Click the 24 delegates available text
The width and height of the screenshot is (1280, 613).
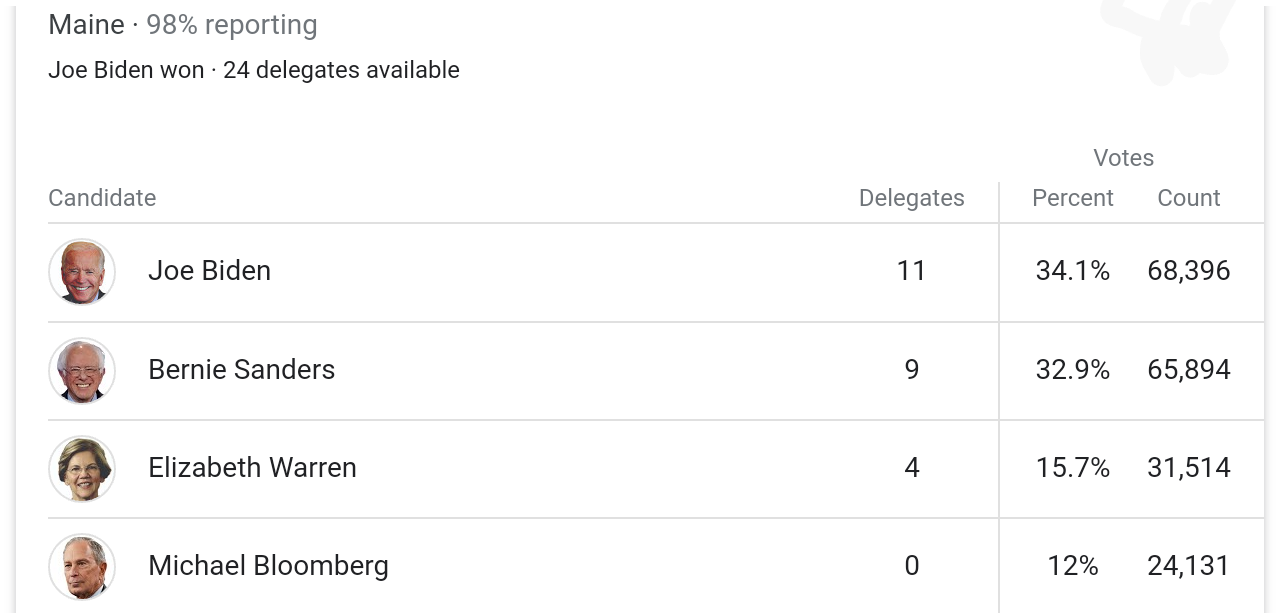click(341, 70)
